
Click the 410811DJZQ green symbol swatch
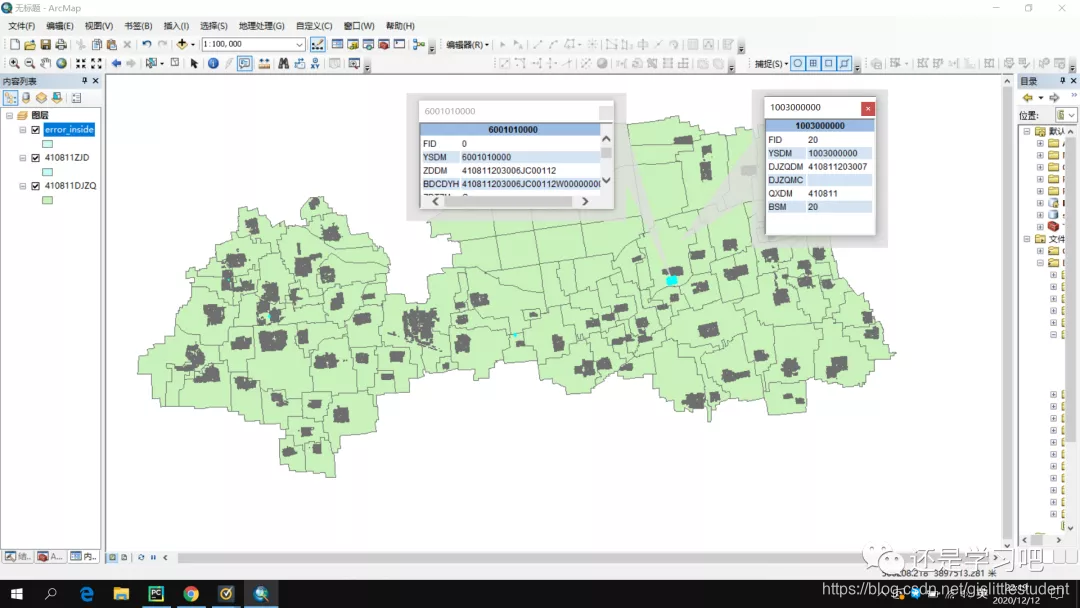[48, 200]
